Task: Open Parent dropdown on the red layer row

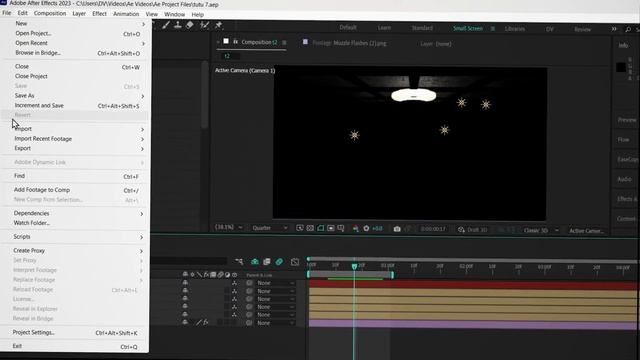Action: coord(275,283)
